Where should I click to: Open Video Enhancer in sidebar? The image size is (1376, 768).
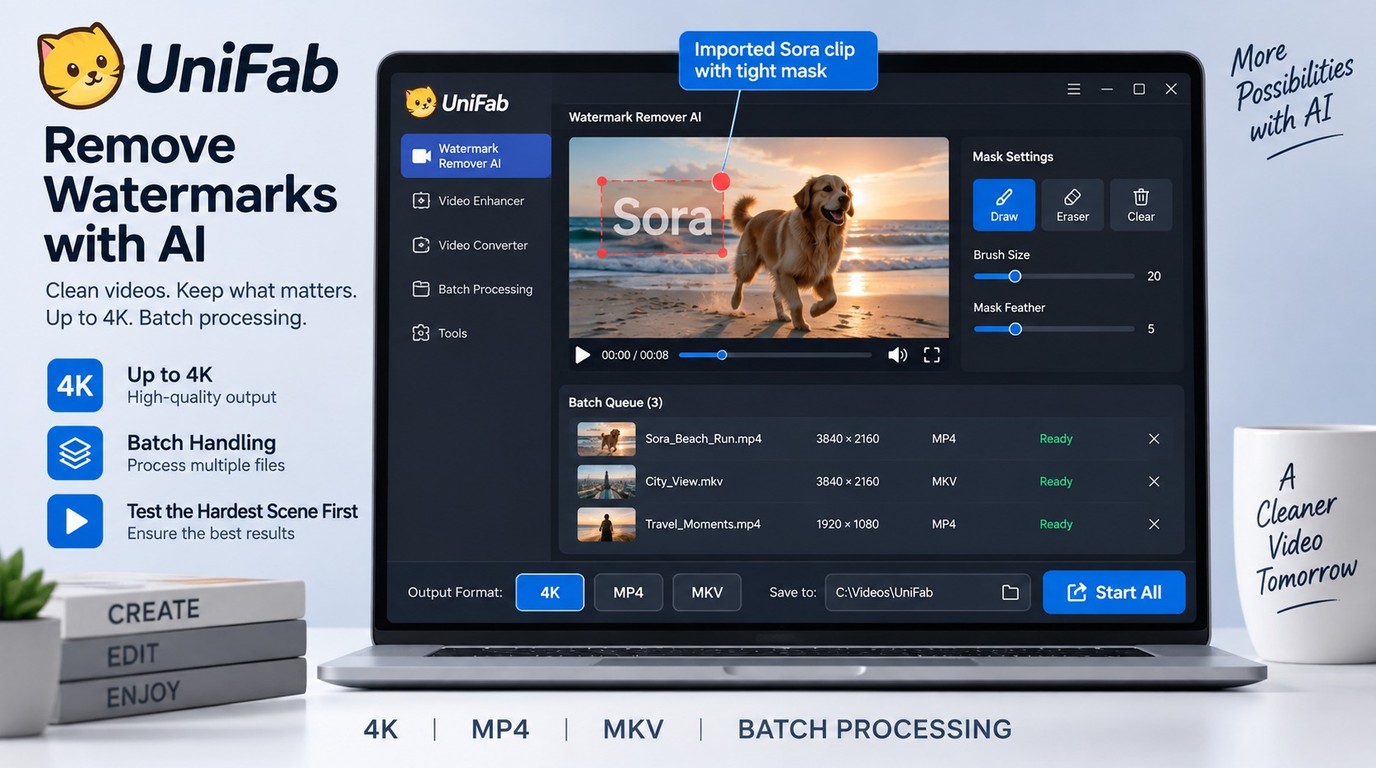click(x=470, y=201)
